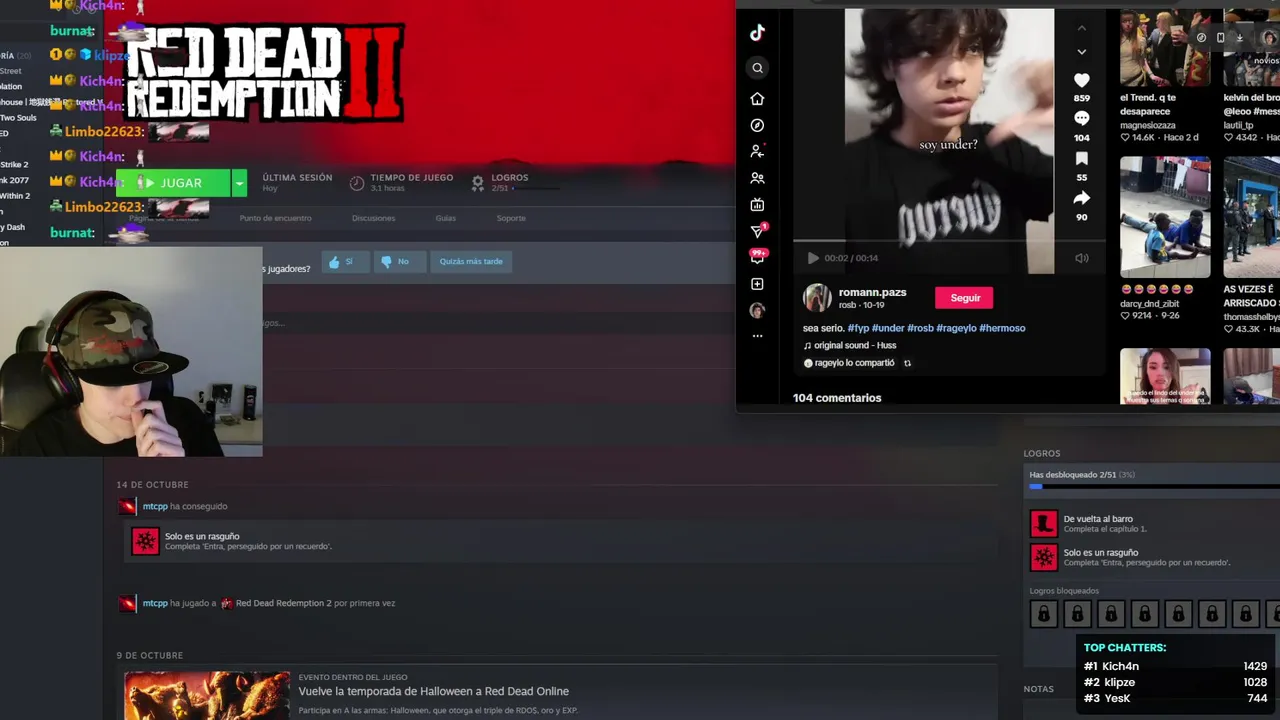Screen dimensions: 1280x720
Task: Open the profile avatar in TikTok sidebar
Action: (x=757, y=310)
